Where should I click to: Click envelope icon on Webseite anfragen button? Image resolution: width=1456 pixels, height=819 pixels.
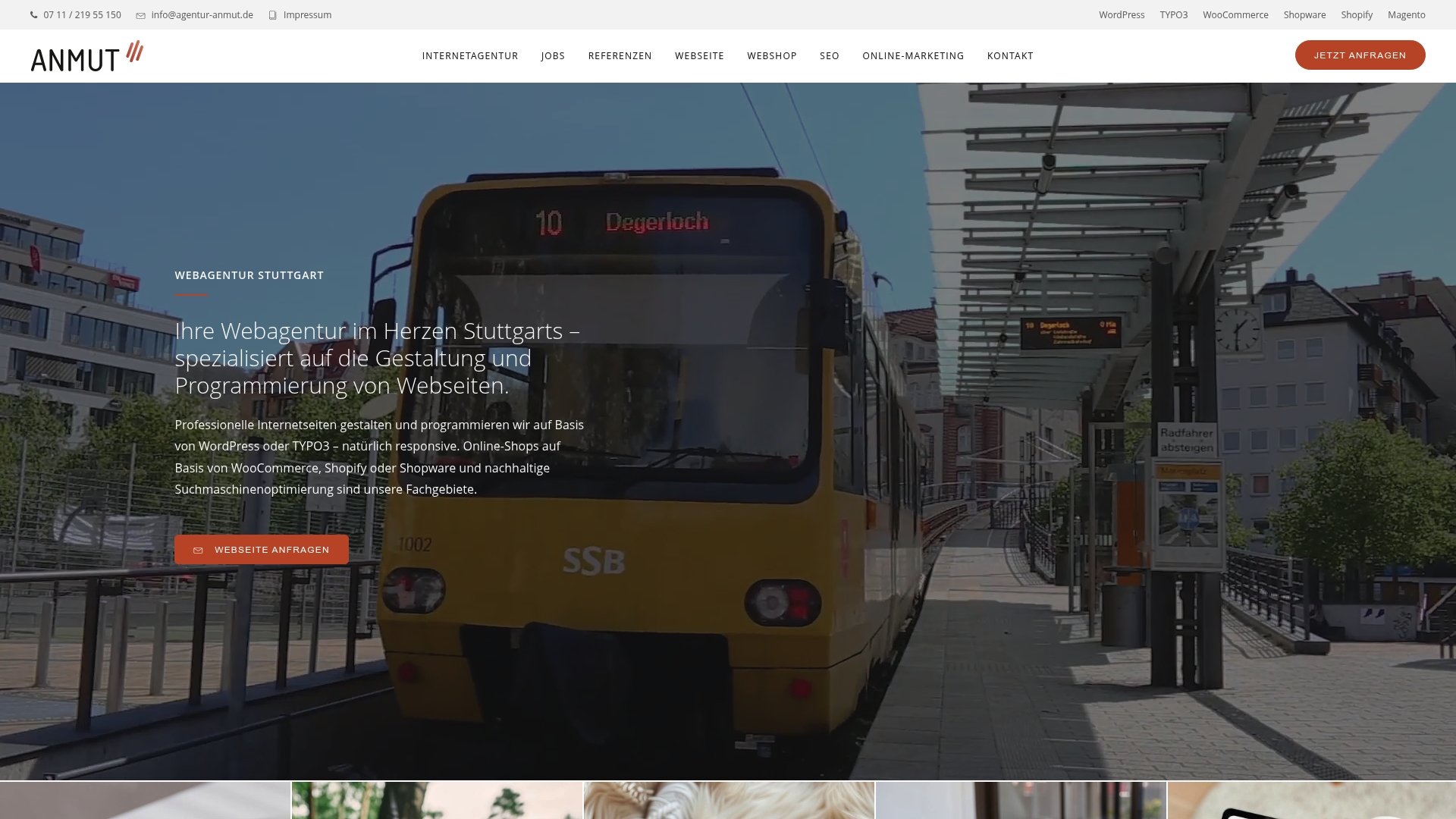point(198,551)
